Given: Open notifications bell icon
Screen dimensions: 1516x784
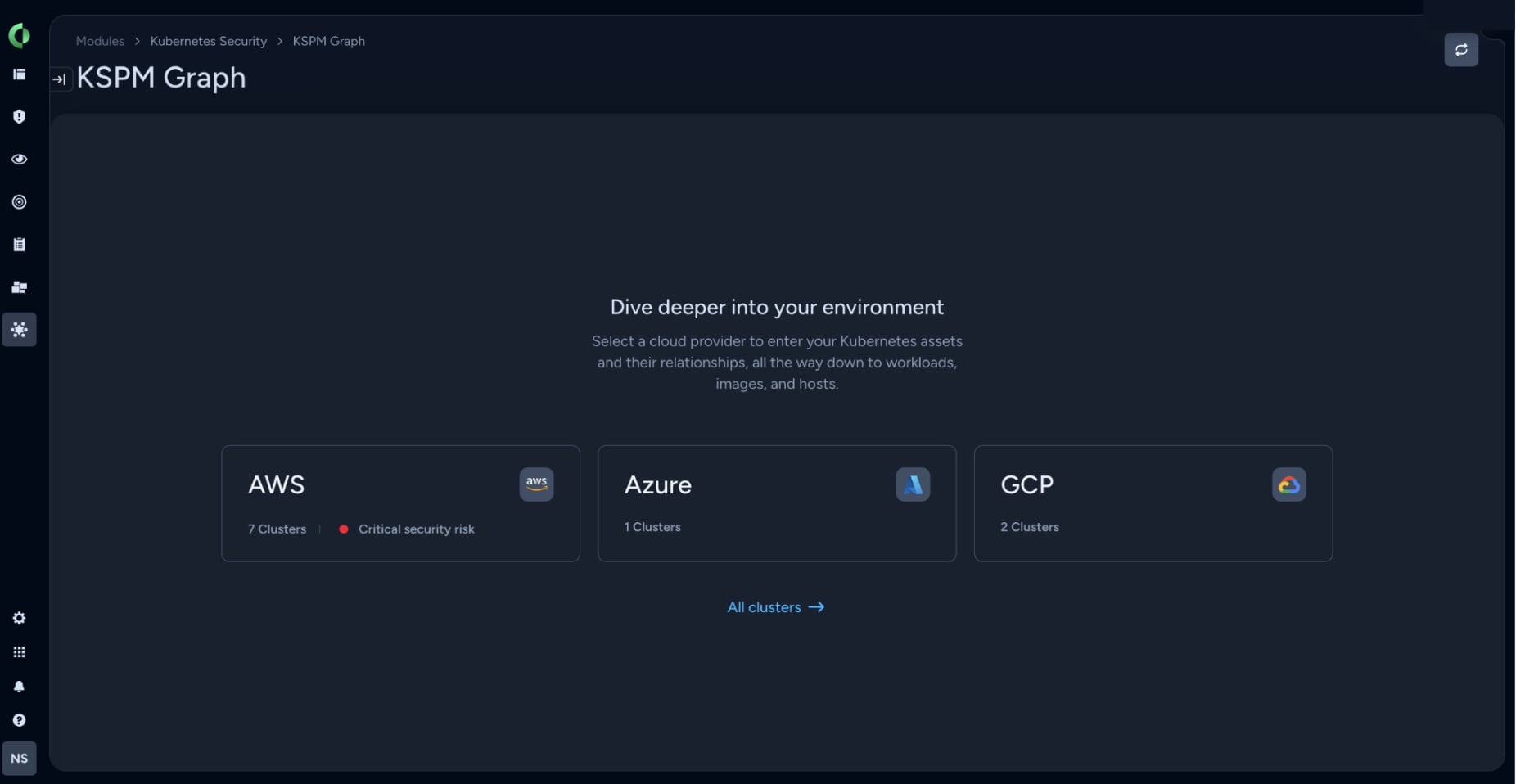Looking at the screenshot, I should point(19,687).
